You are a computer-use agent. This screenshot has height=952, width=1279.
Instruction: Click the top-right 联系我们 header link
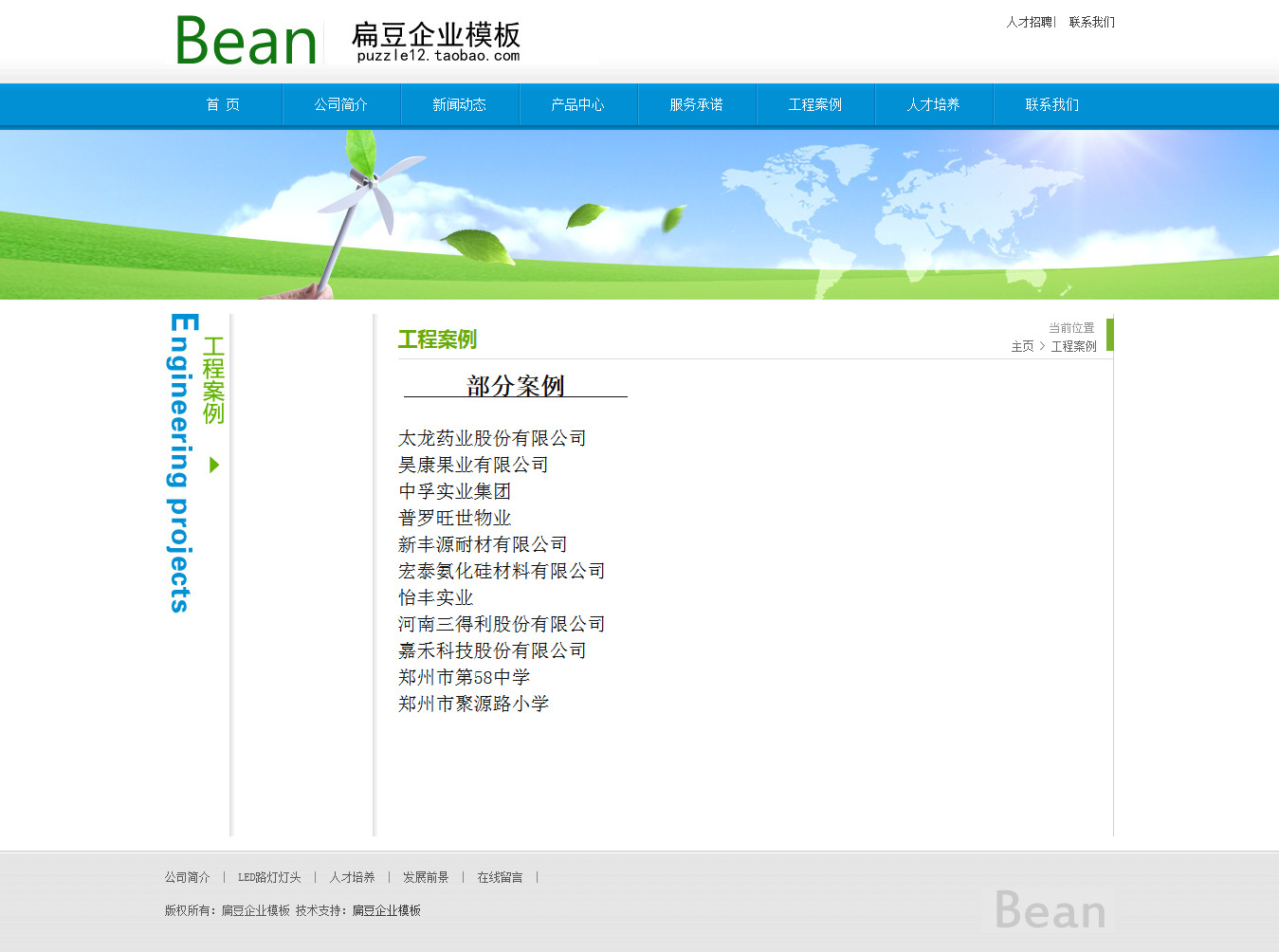pos(1092,22)
